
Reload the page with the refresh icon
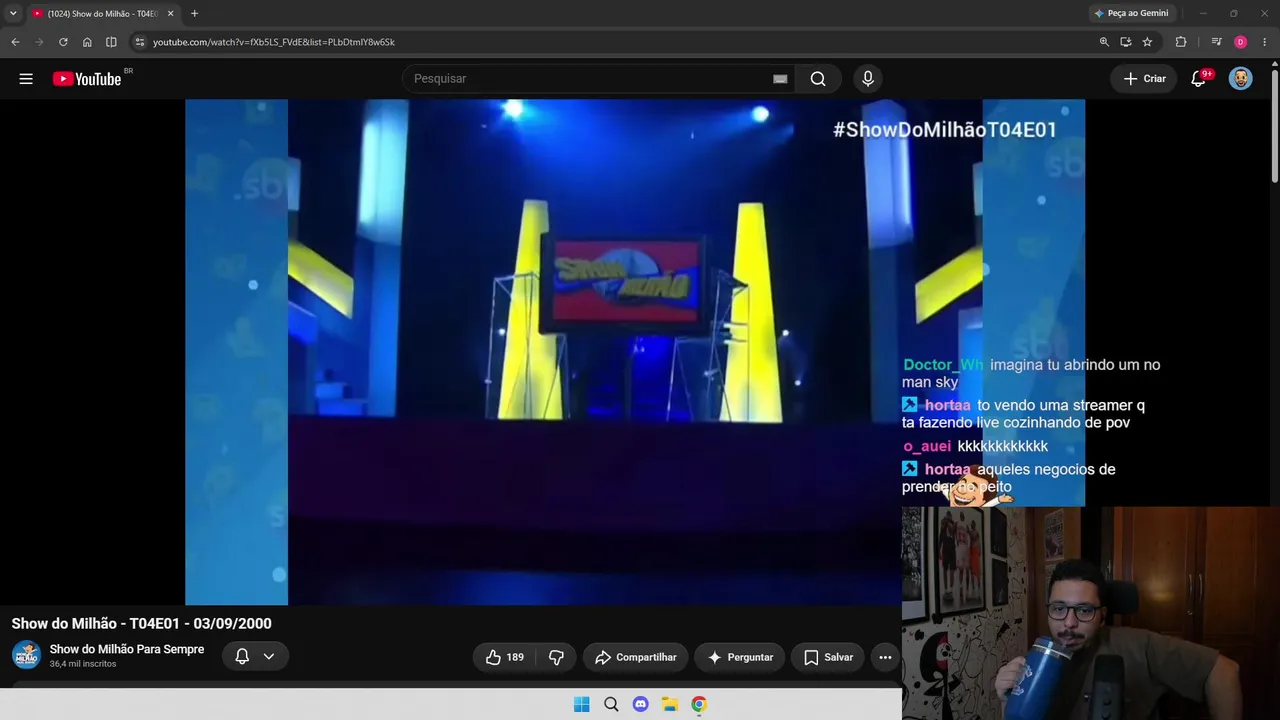pos(63,42)
